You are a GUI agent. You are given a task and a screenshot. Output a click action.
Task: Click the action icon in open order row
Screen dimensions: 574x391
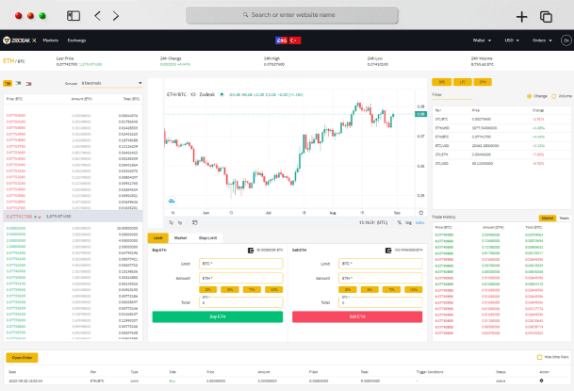(x=541, y=381)
